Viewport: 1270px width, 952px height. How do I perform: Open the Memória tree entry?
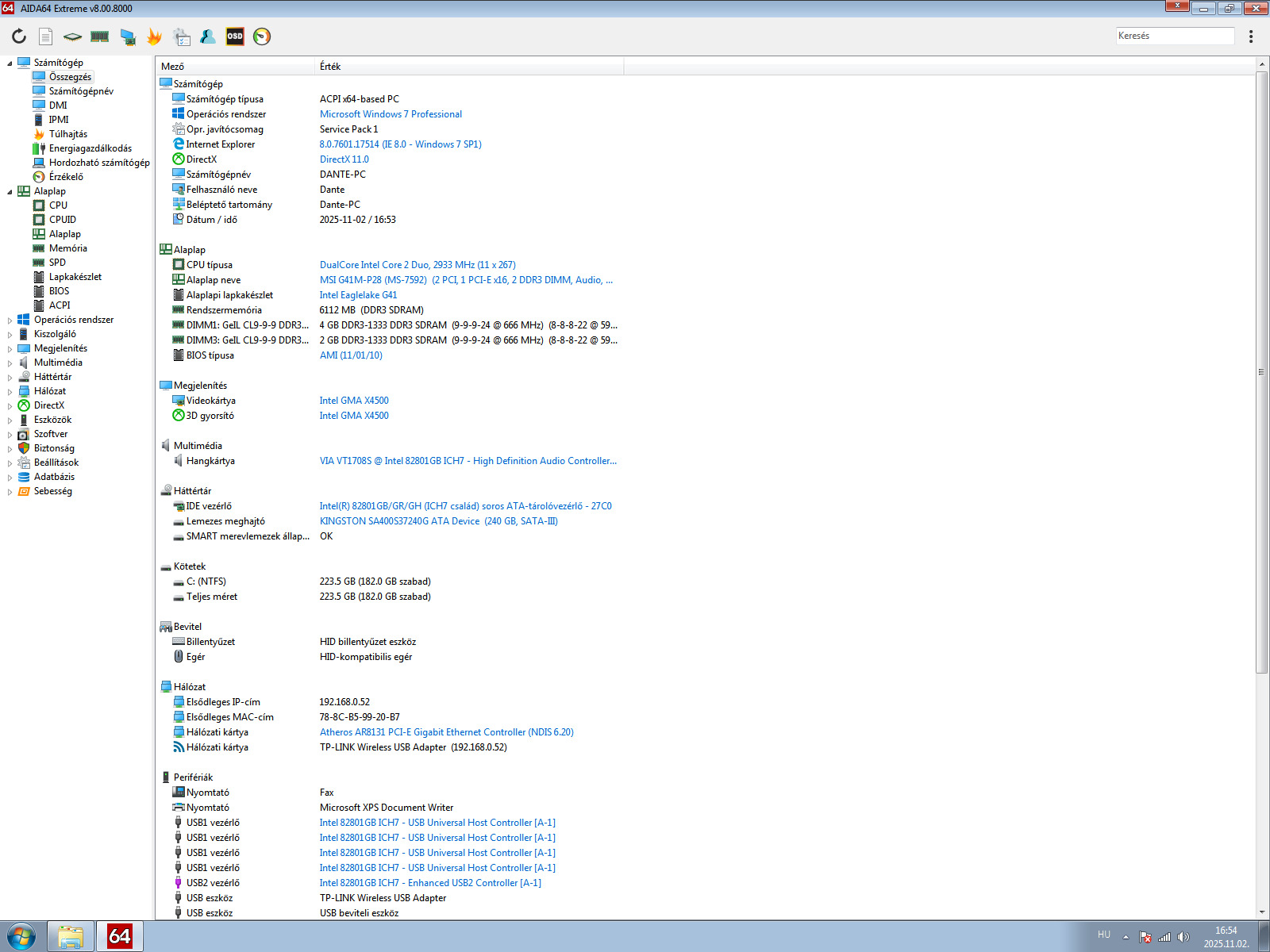[68, 248]
